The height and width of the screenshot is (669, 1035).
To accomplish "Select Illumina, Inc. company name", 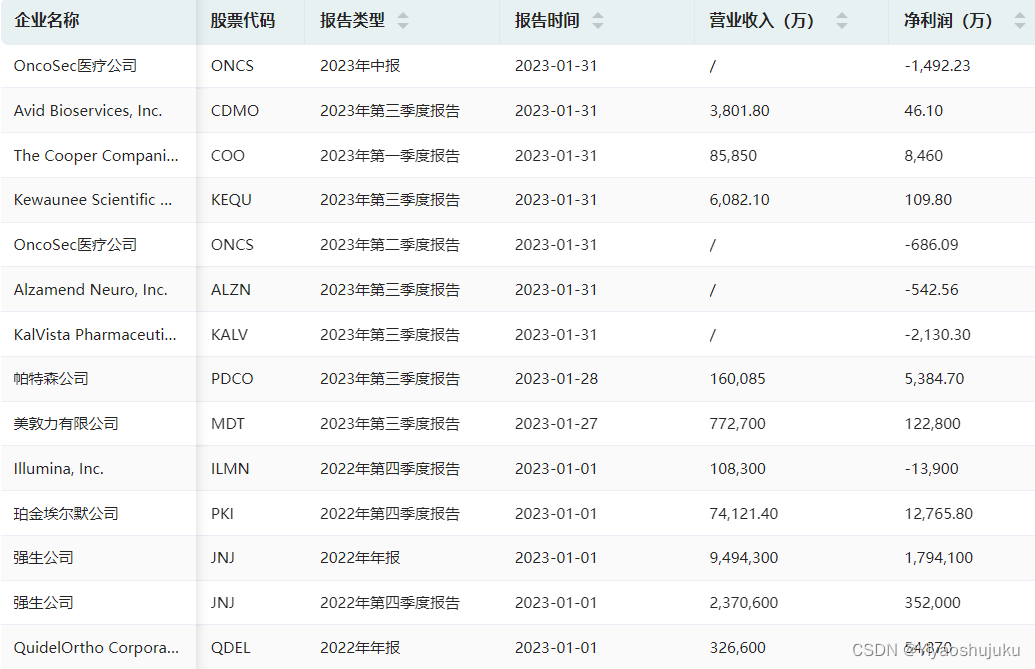I will pos(59,468).
